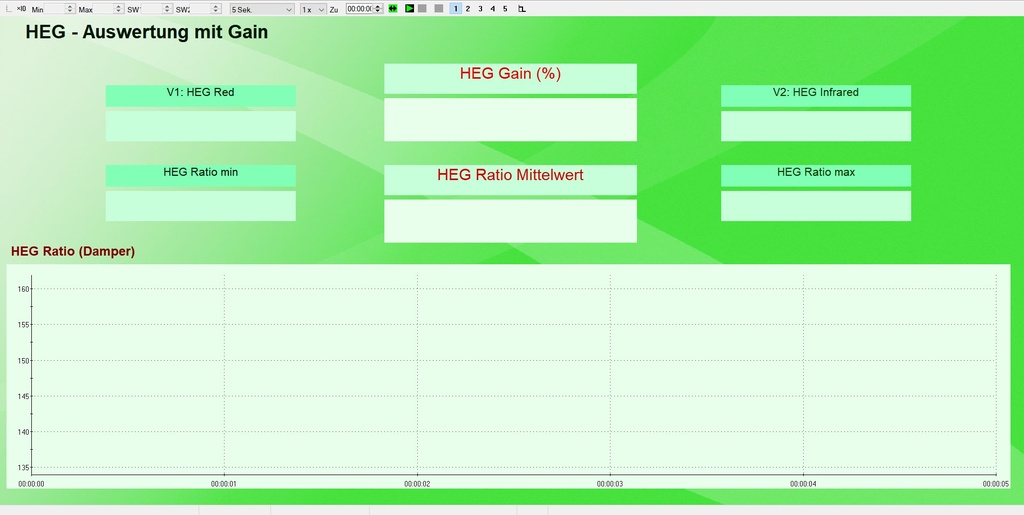1024x515 pixels.
Task: Switch to screen page 1
Action: [x=455, y=8]
